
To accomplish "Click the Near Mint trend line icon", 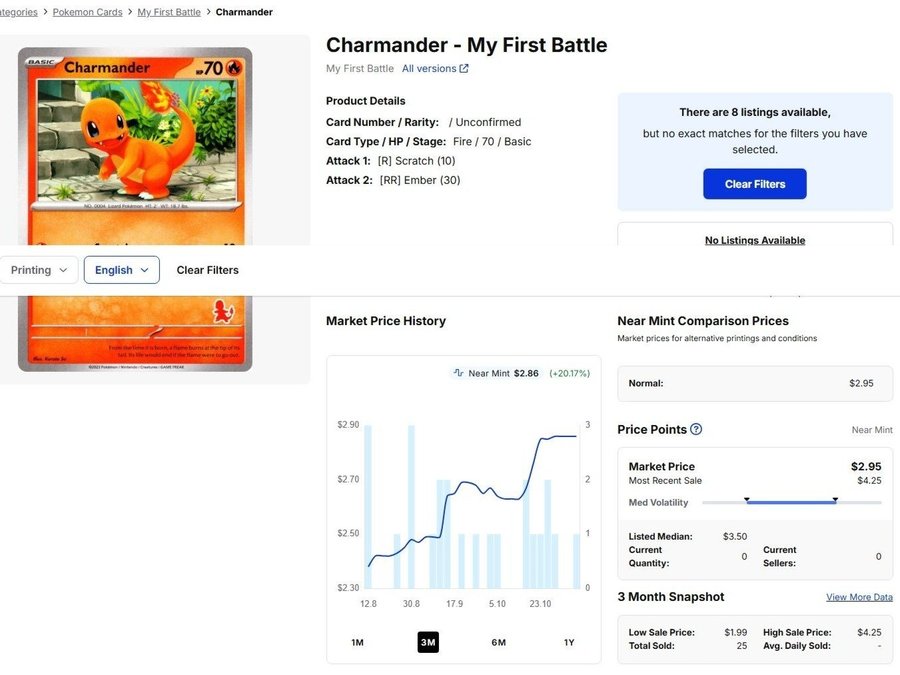I will [x=459, y=373].
